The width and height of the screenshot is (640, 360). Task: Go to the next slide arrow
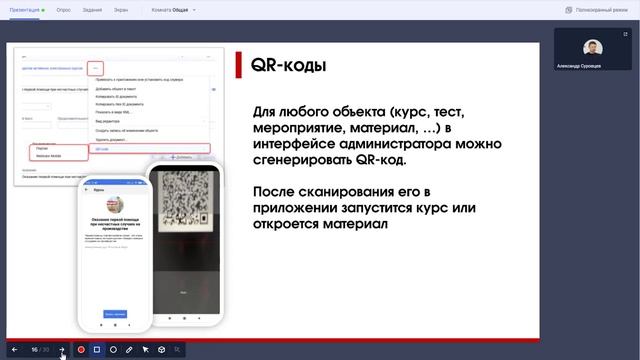pos(62,349)
